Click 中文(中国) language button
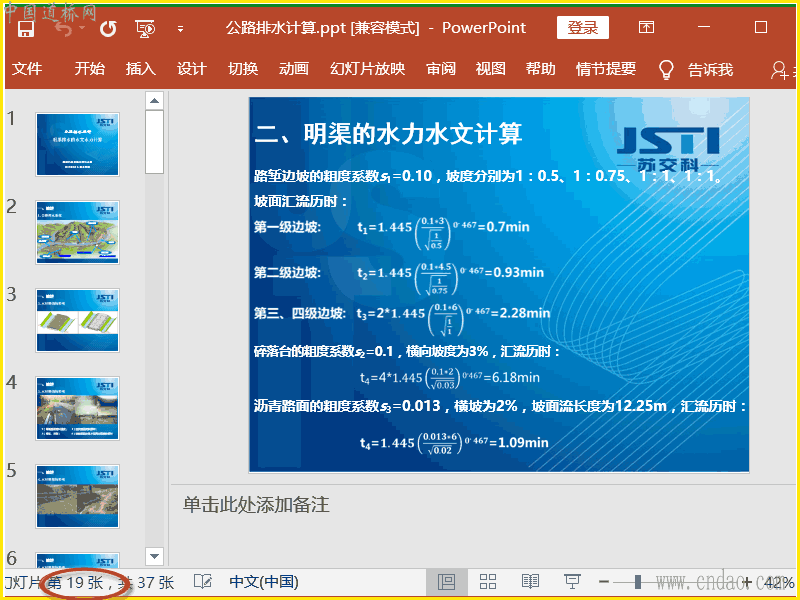 [264, 582]
